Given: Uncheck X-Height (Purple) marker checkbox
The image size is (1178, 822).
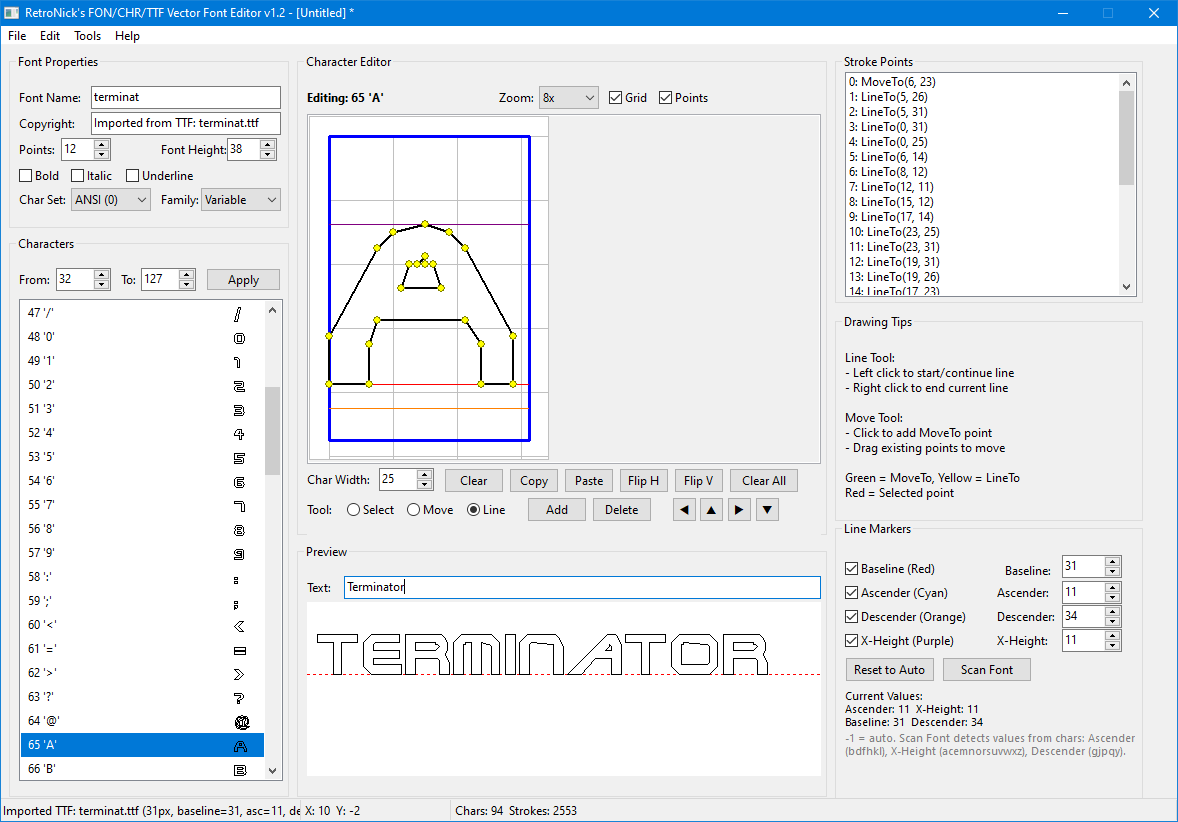Looking at the screenshot, I should pyautogui.click(x=851, y=641).
